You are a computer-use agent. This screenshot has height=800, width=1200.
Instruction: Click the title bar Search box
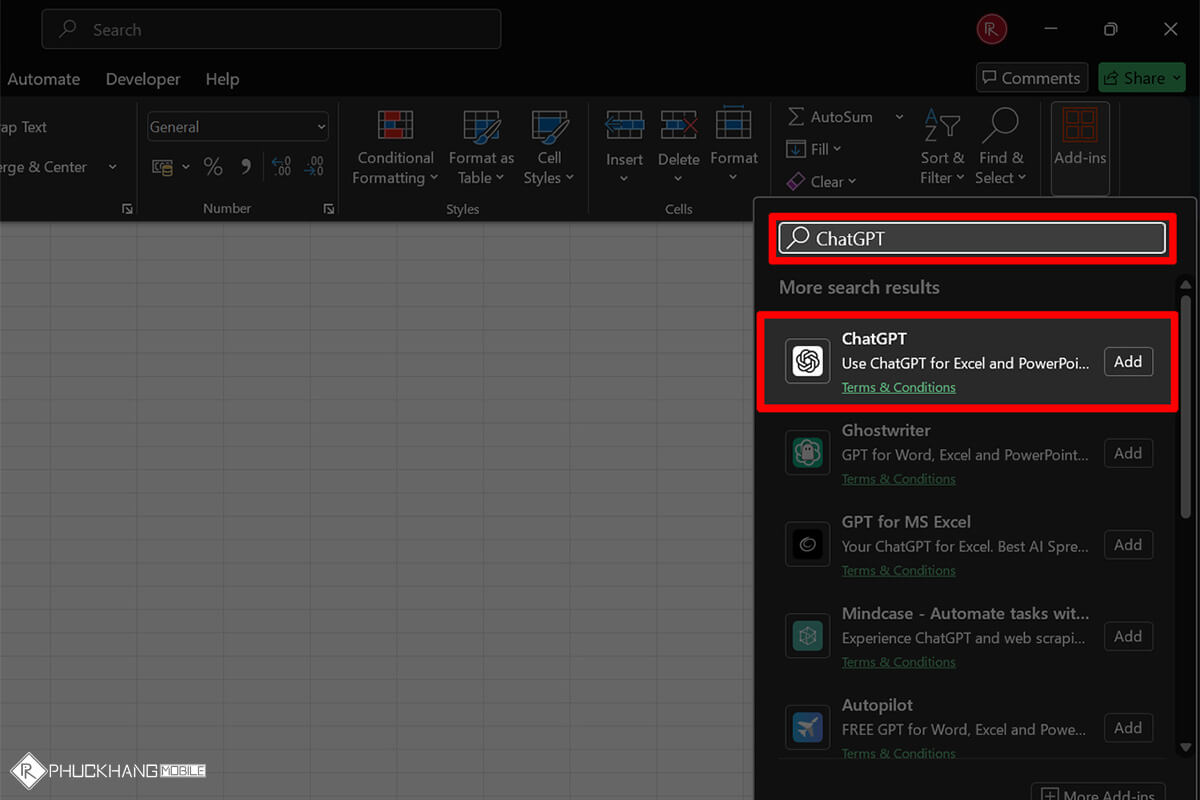coord(271,30)
